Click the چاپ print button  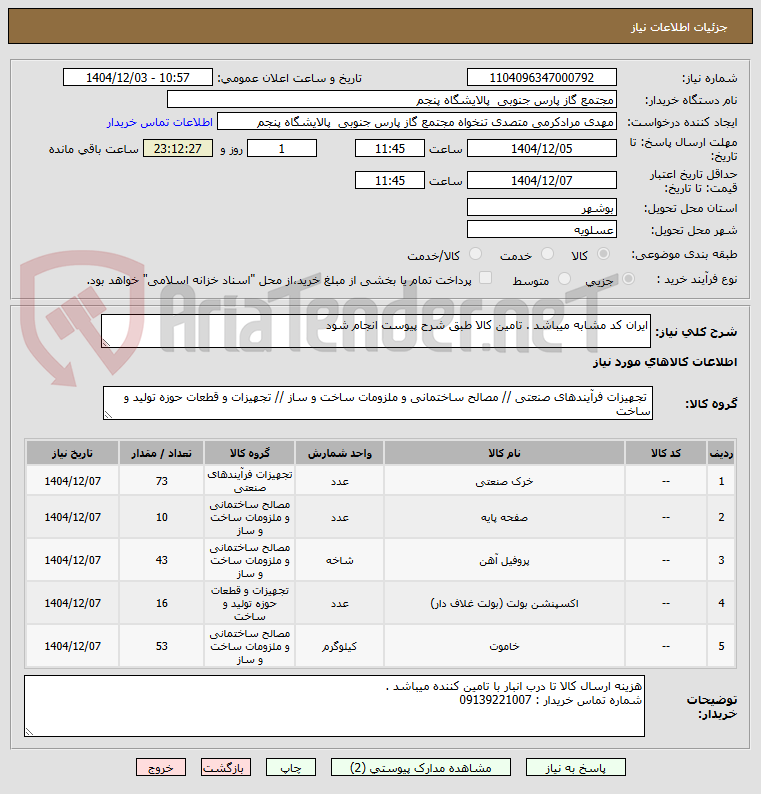click(x=291, y=768)
